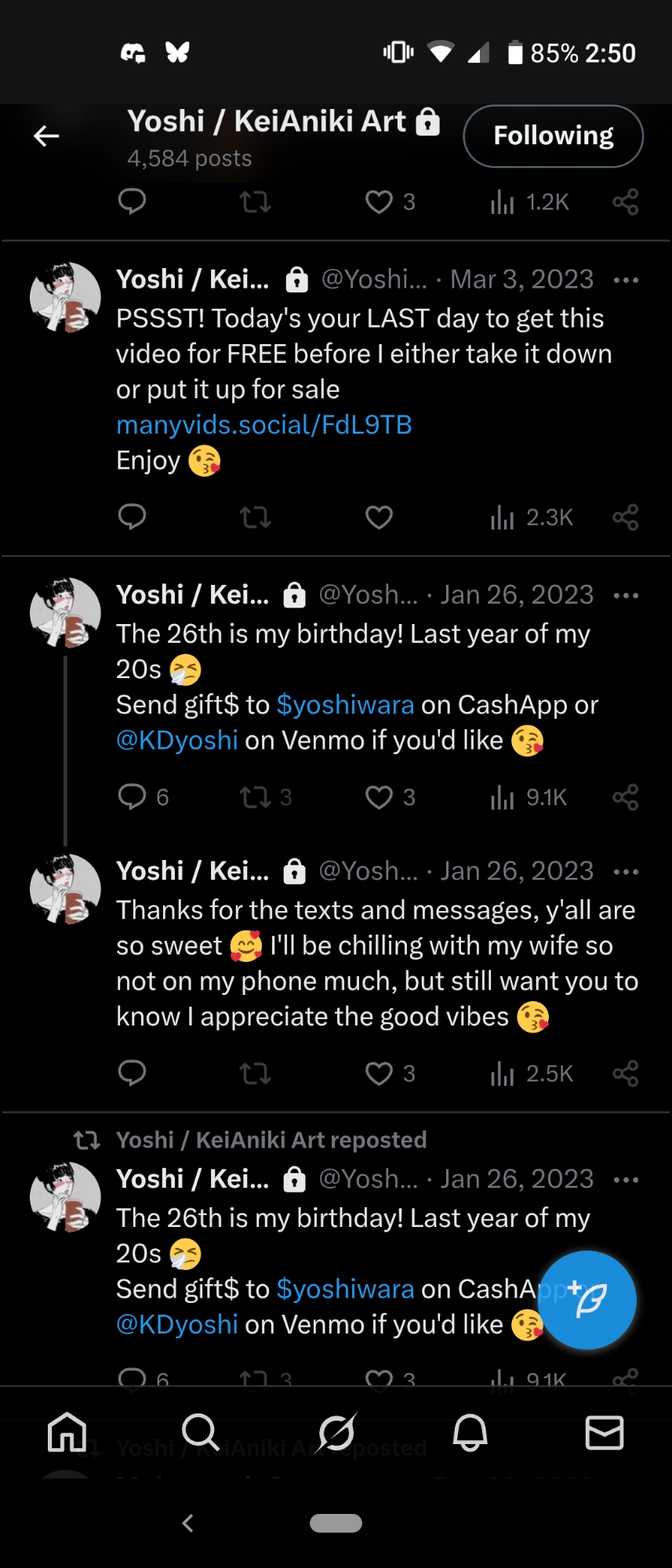672x1568 pixels.
Task: Tap the Following button on profile header
Action: pos(553,136)
